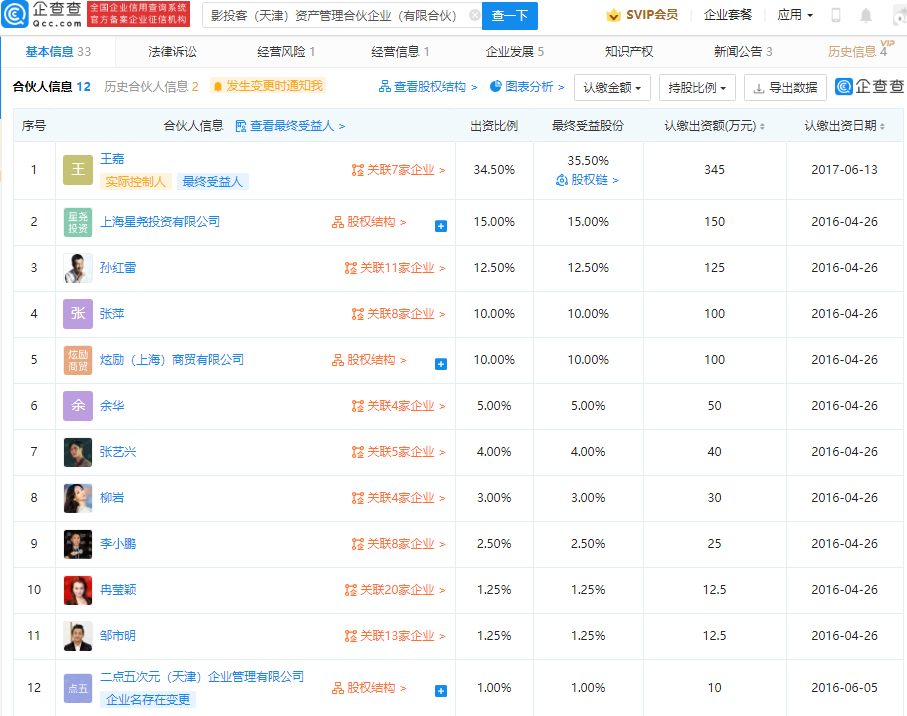View 股权结构 for 炫励（上海）商贸有限公司
Screen dimensions: 907x716
(369, 360)
